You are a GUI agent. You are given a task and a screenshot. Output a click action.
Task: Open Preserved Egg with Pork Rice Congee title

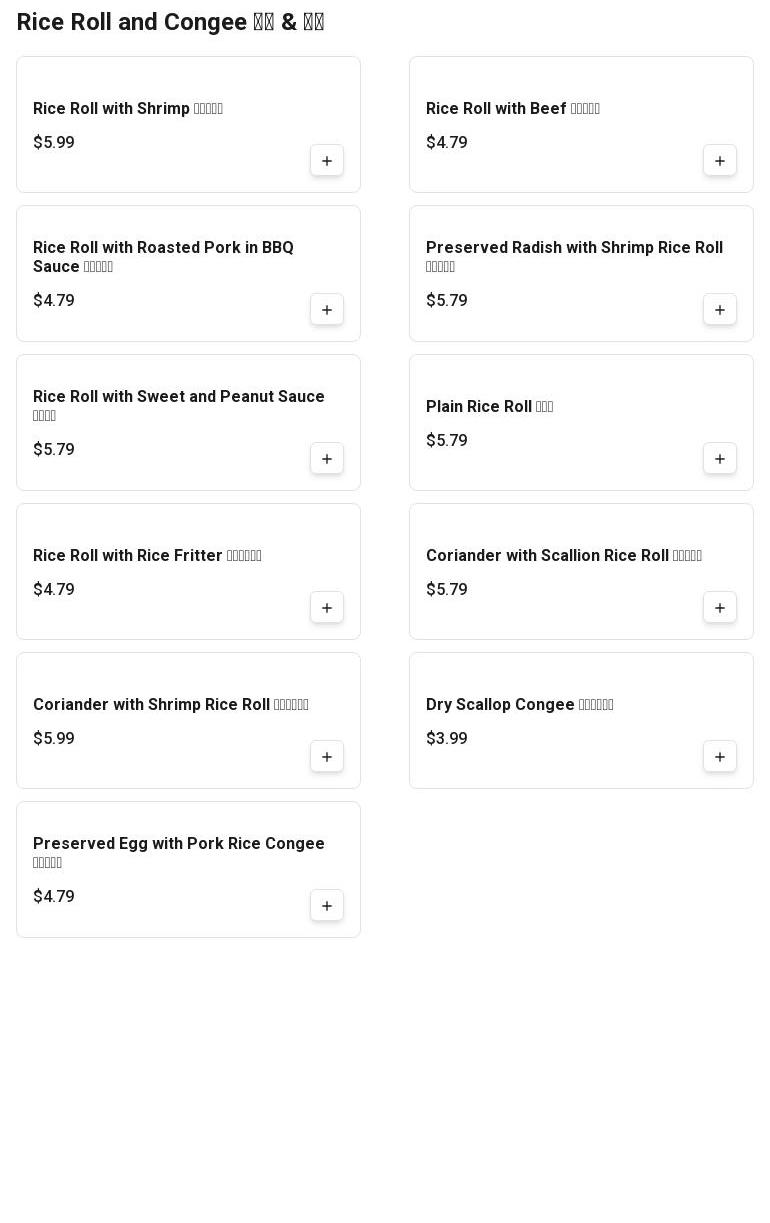[179, 844]
